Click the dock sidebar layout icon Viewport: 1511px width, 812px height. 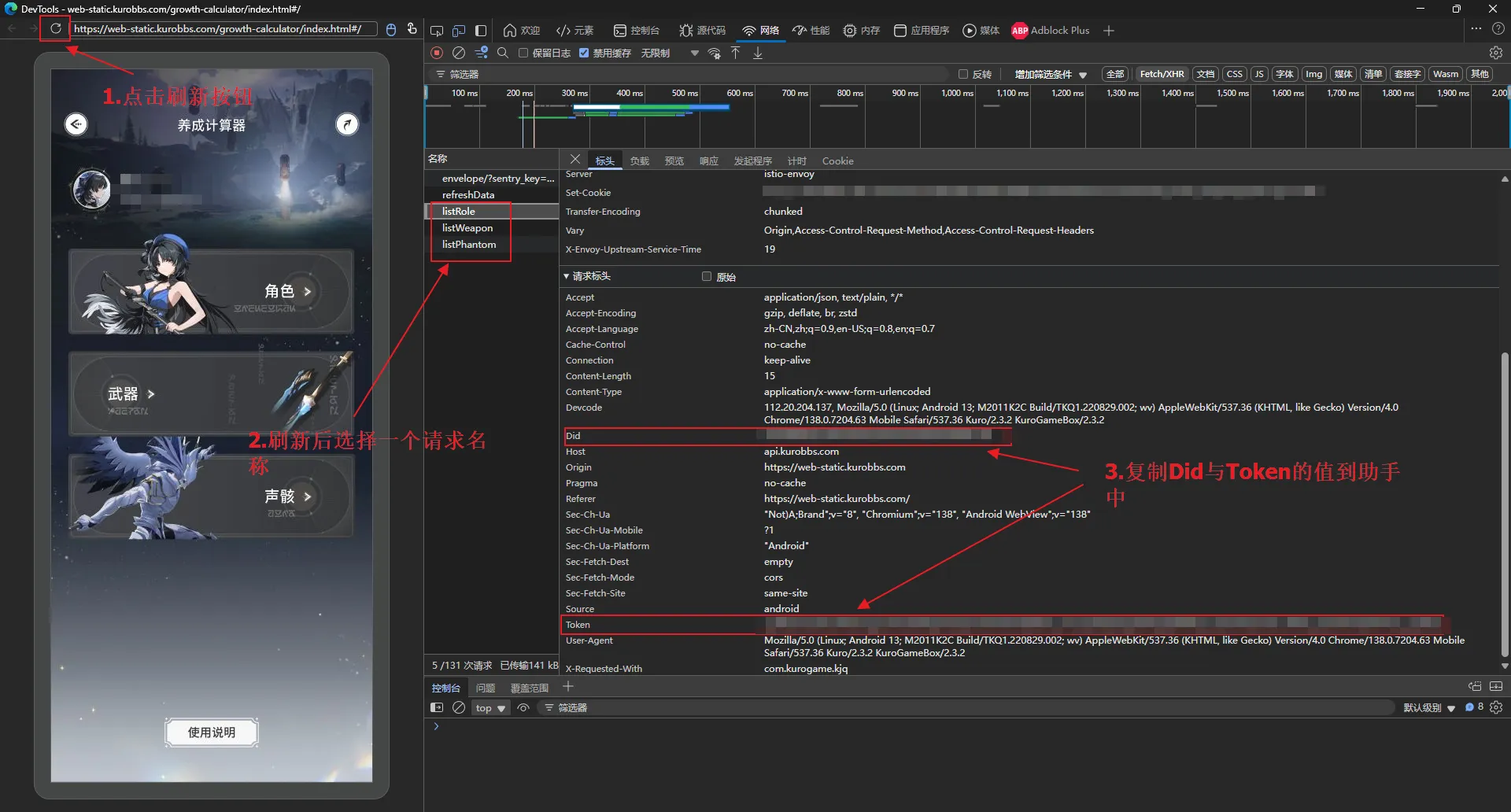click(x=481, y=31)
